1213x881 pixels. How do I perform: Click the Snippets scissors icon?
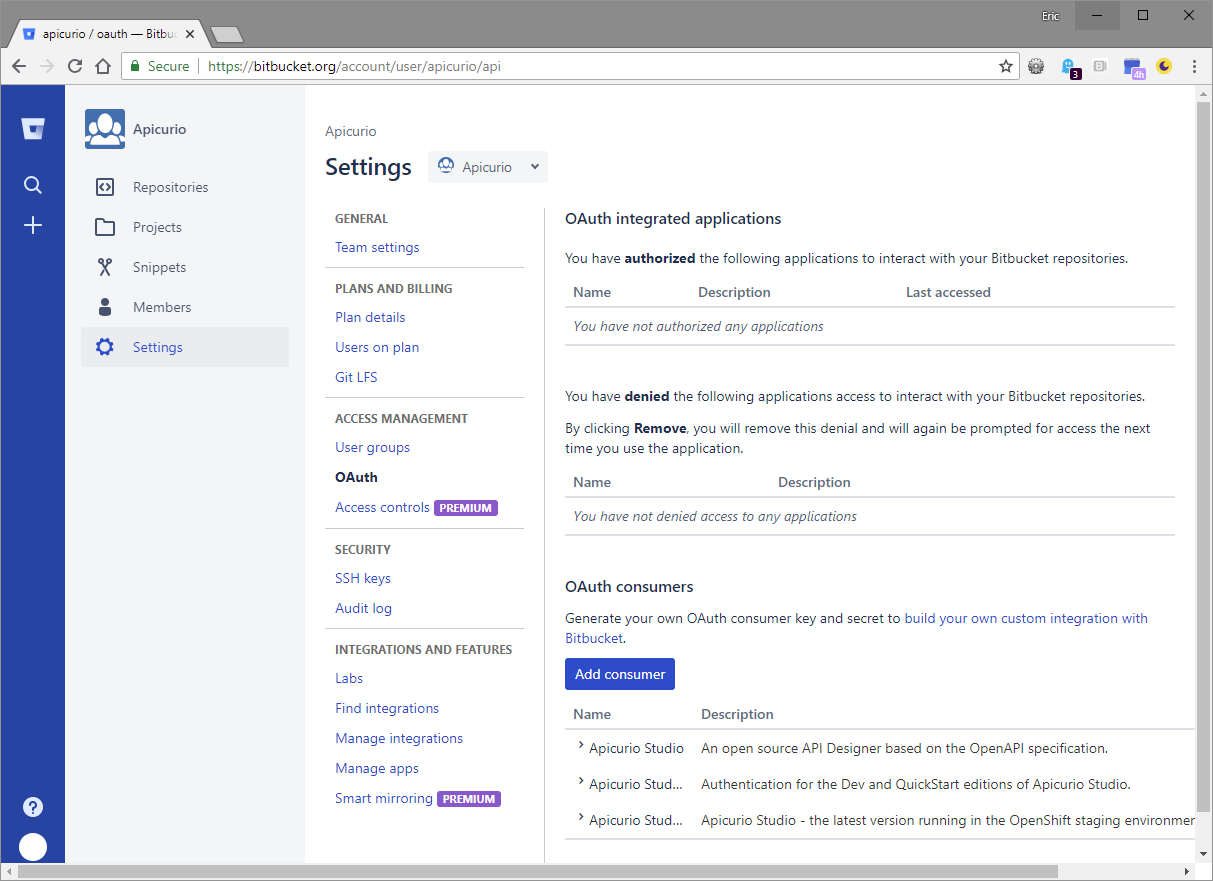coord(105,267)
